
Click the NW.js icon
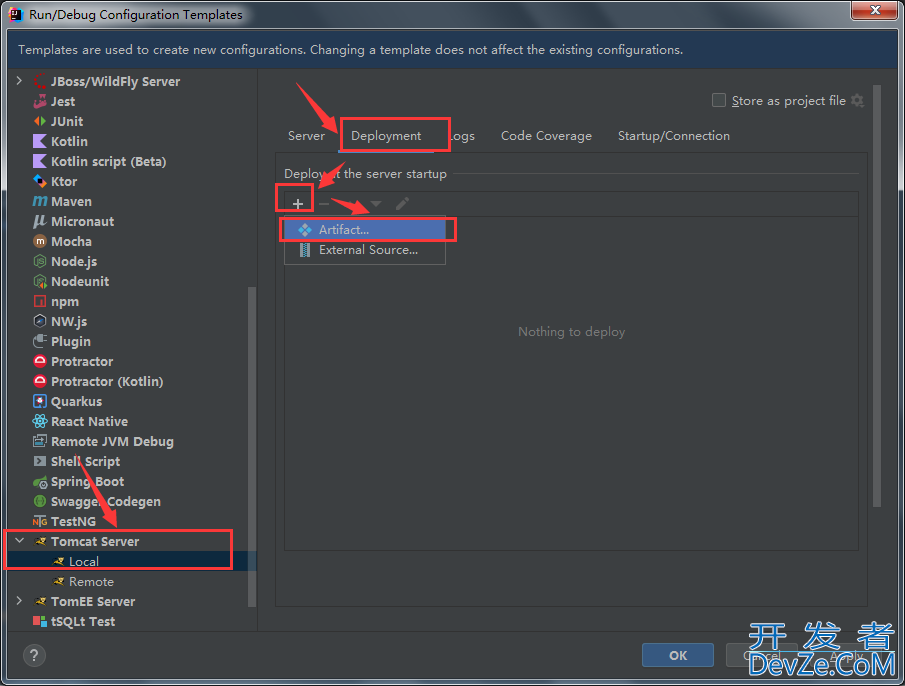click(39, 321)
